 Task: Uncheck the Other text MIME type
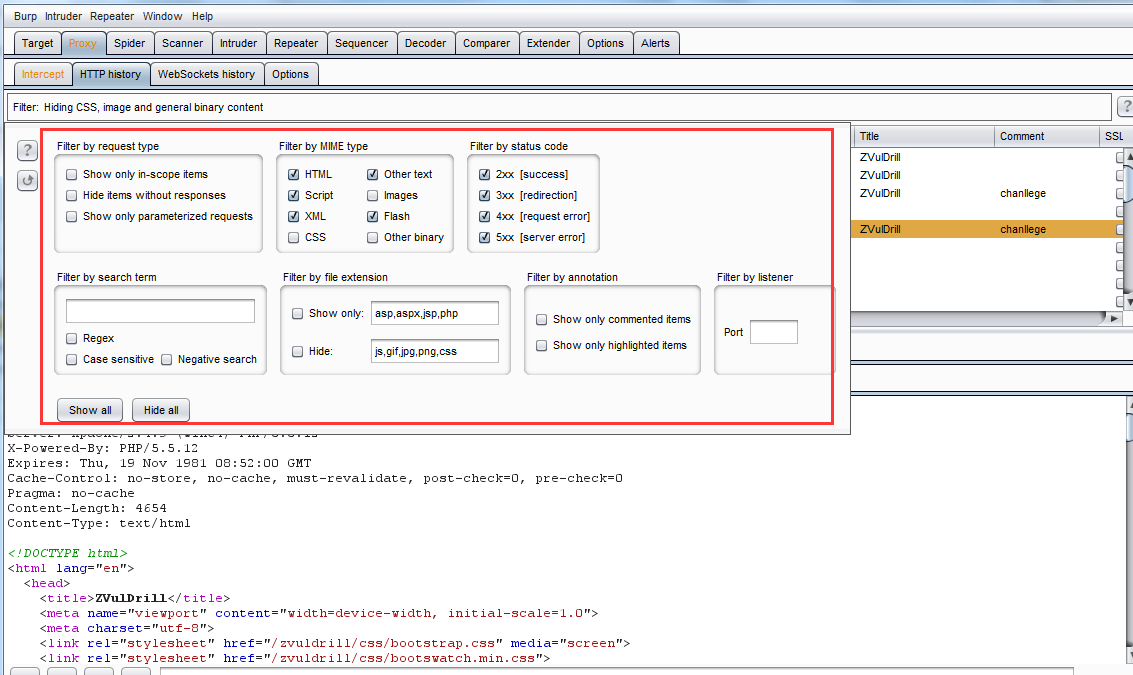pyautogui.click(x=372, y=174)
